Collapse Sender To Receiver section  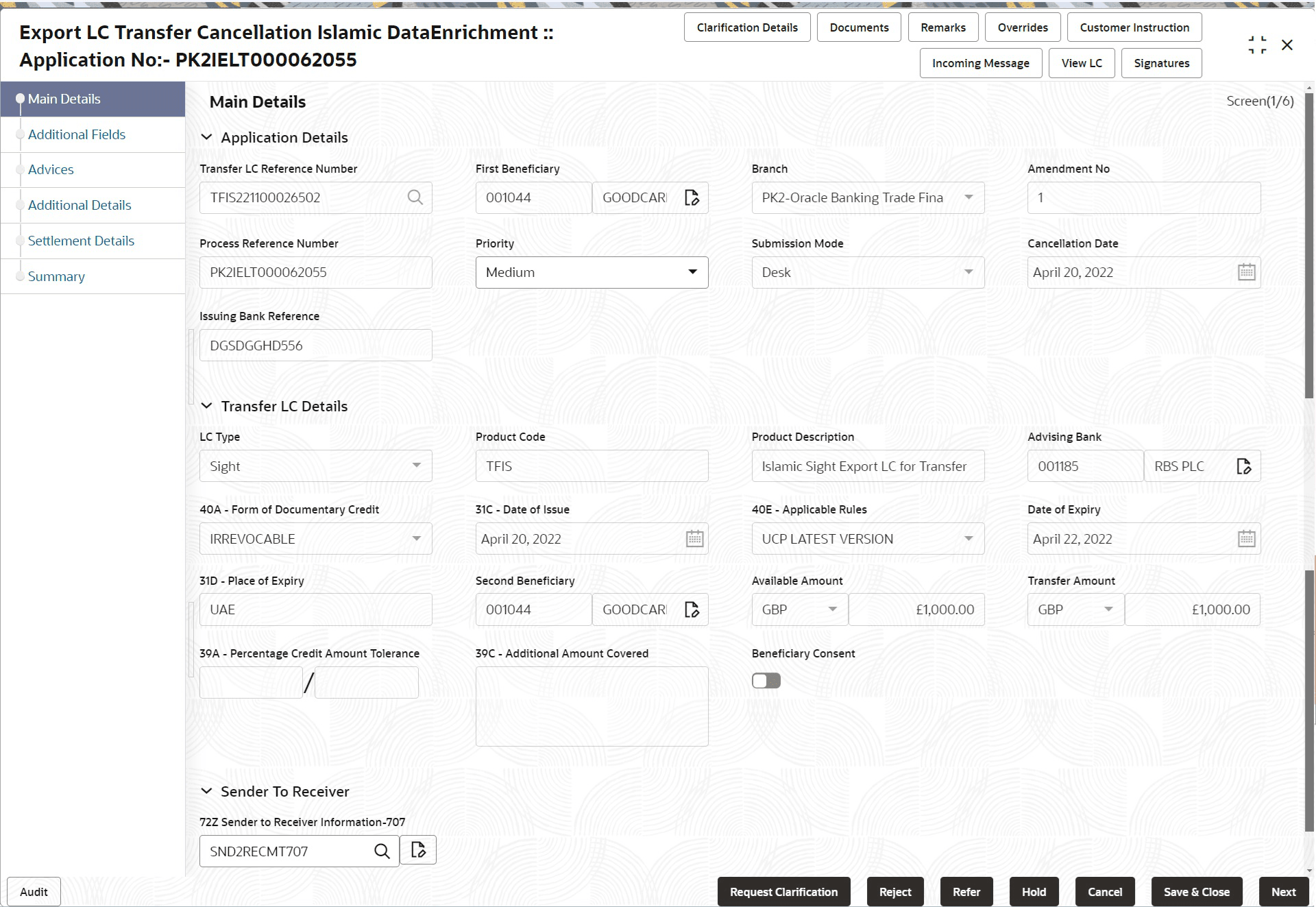[x=206, y=791]
